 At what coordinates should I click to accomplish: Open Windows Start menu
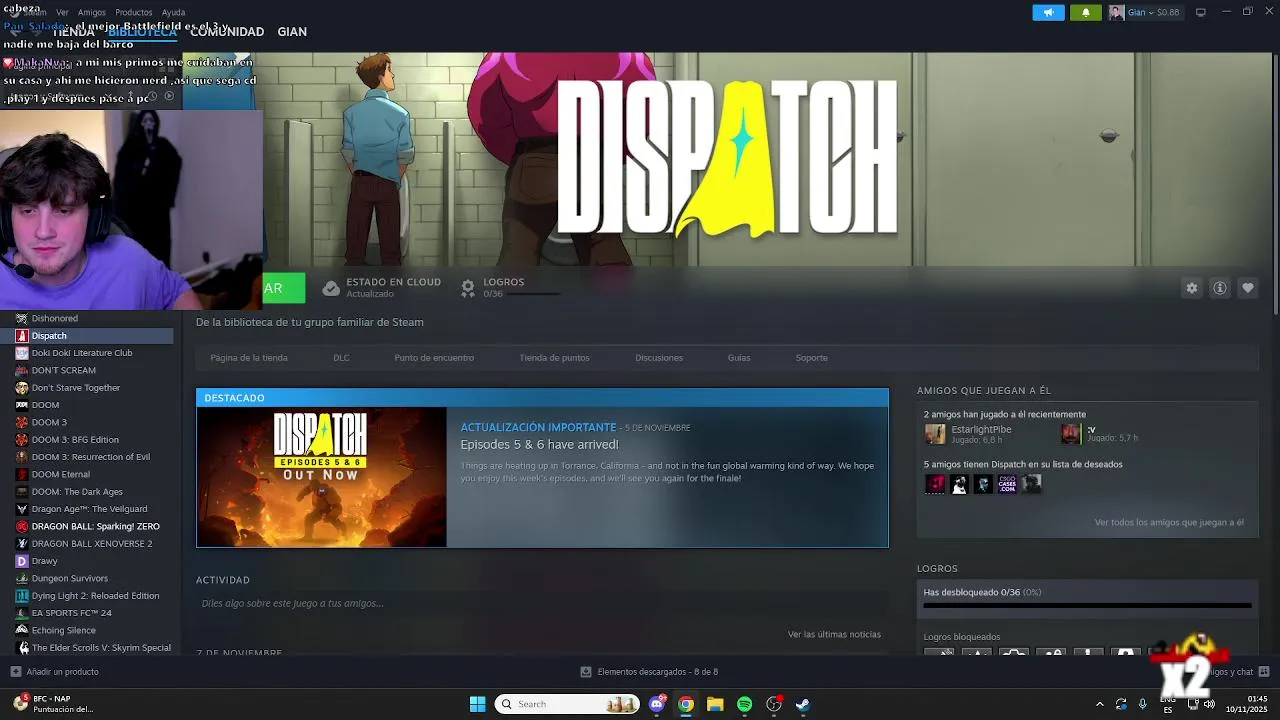pyautogui.click(x=477, y=704)
